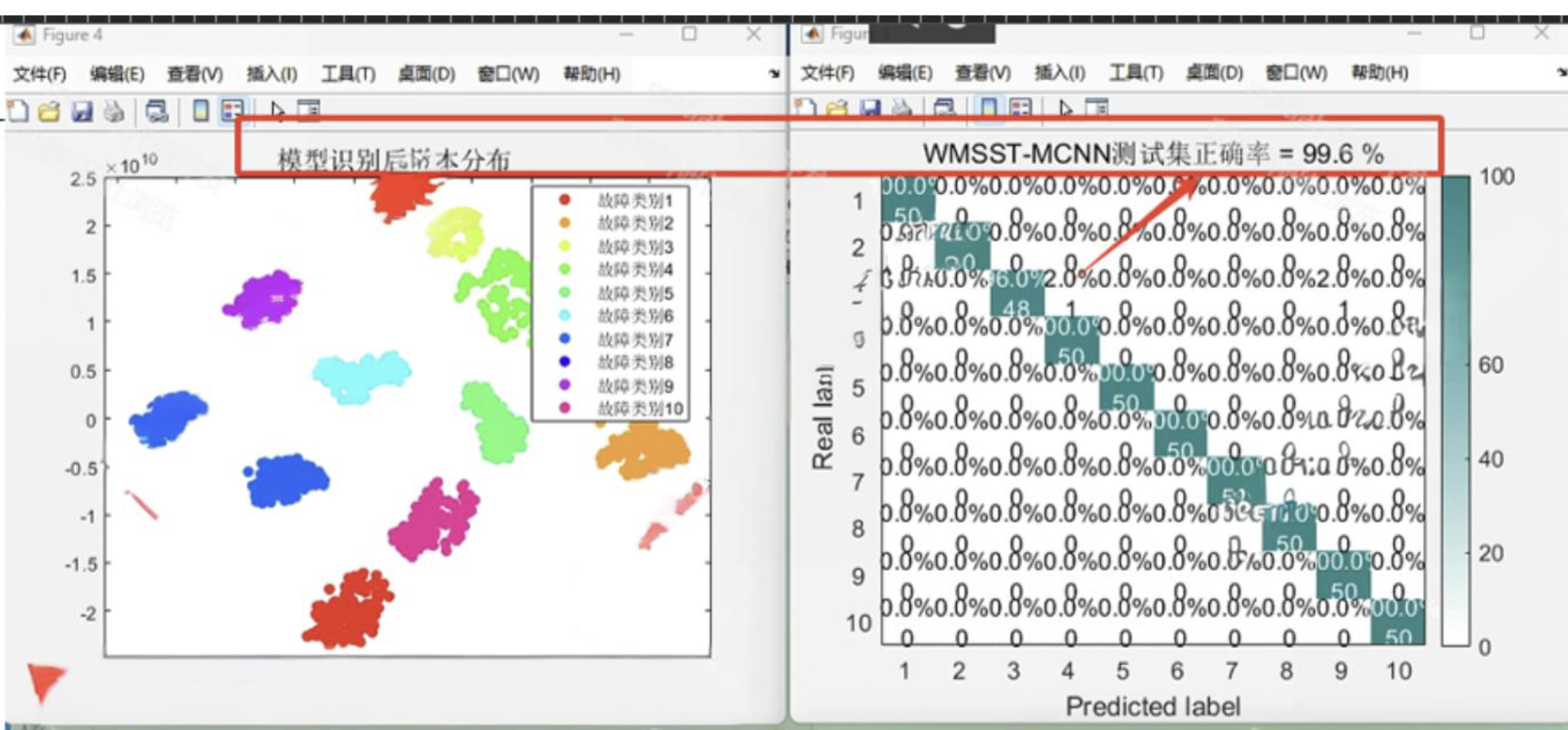Click the Open File icon in the confusion matrix window
Viewport: 1568px width, 730px height.
[838, 110]
